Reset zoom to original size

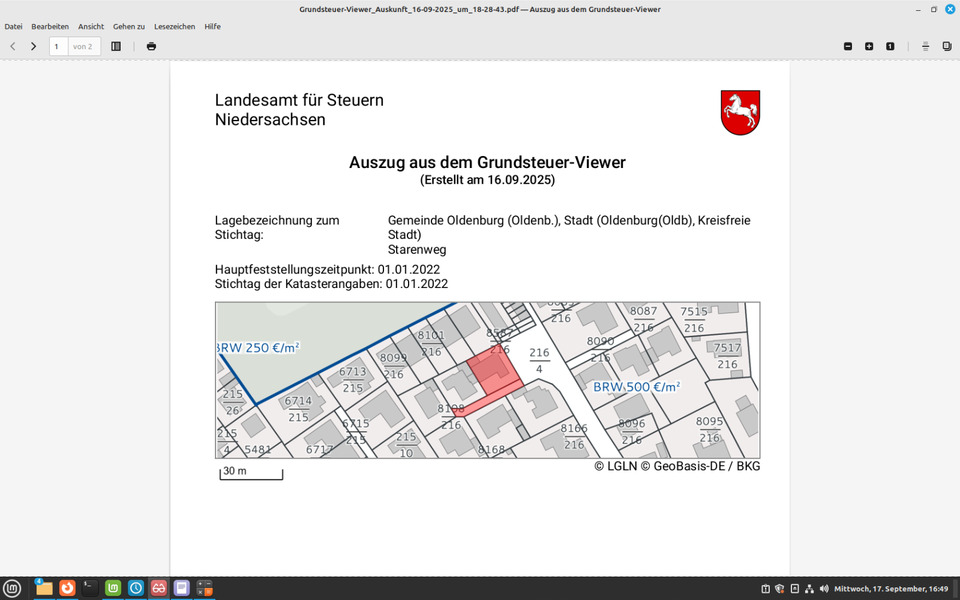tap(890, 46)
